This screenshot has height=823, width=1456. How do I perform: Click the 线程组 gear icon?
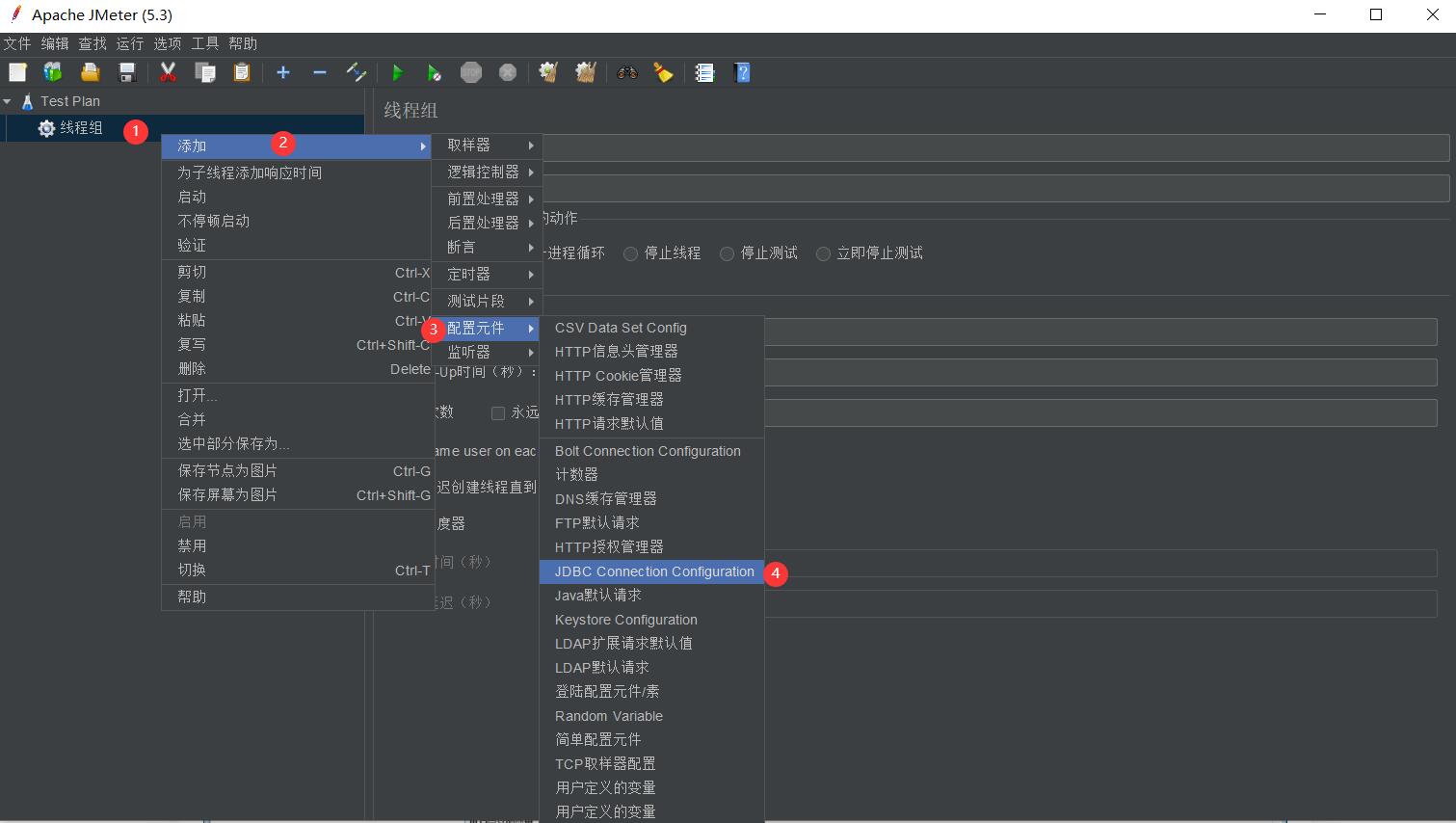tap(46, 128)
